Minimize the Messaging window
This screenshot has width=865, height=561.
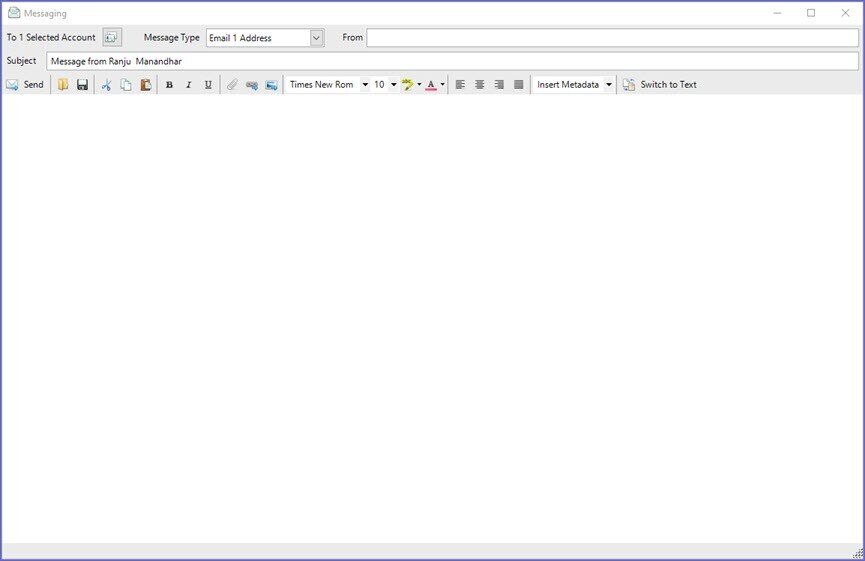(777, 13)
